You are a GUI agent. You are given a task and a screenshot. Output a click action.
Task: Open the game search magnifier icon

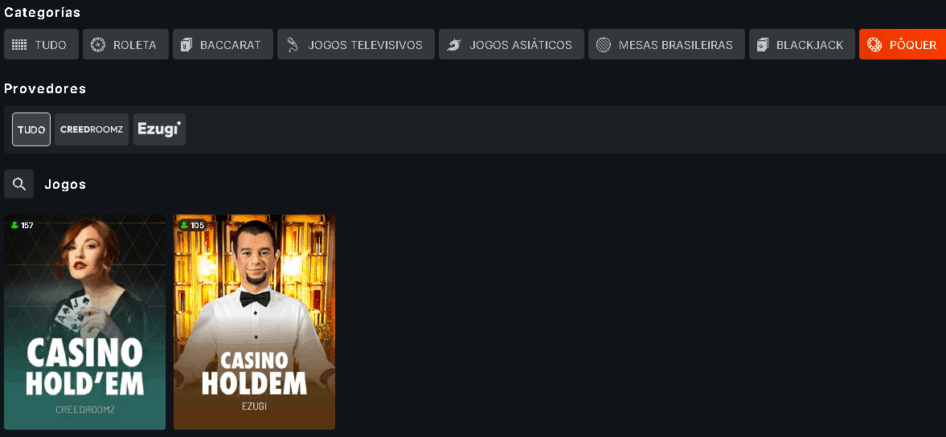[19, 184]
